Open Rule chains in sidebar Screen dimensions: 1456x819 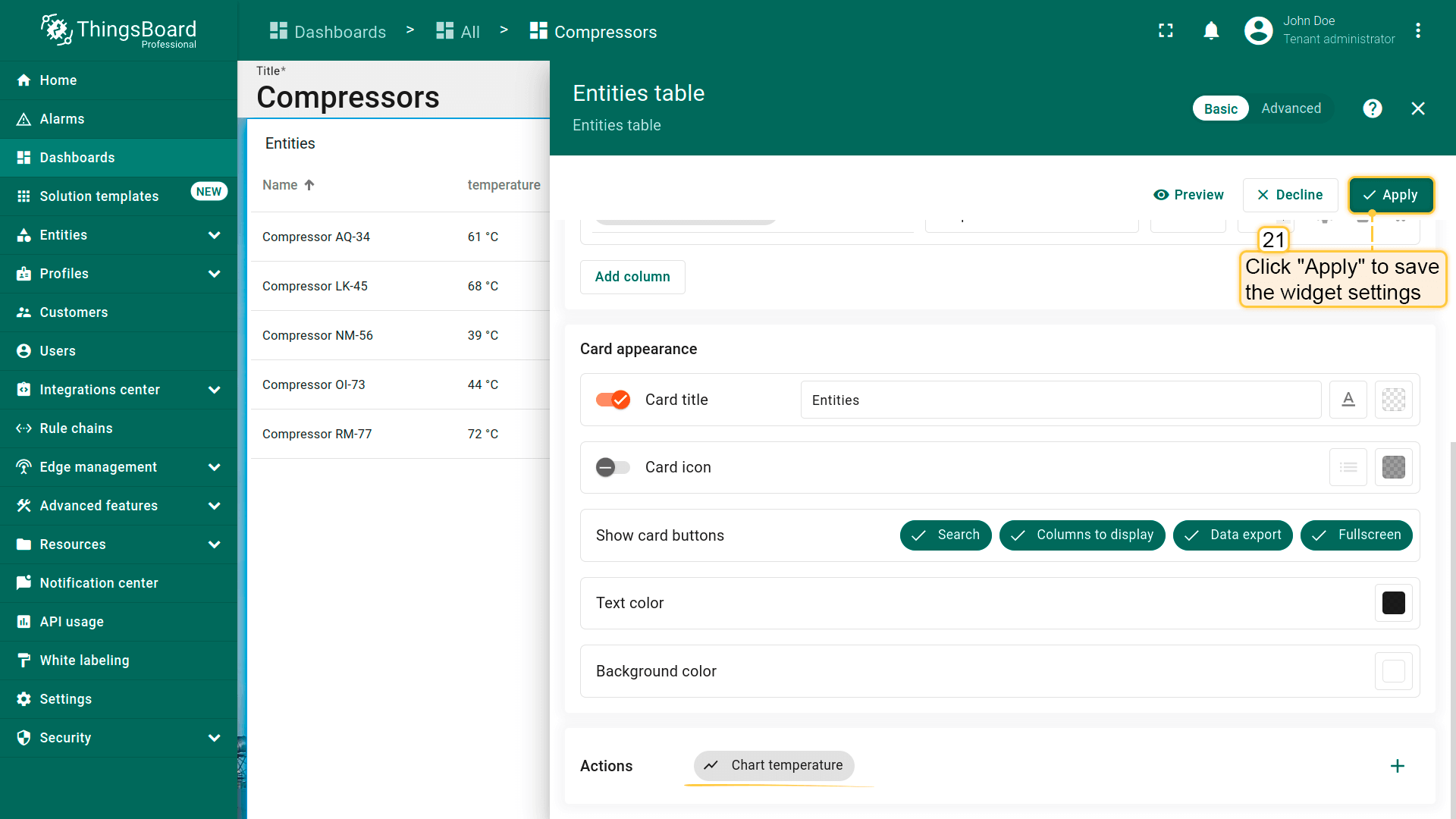tap(76, 428)
